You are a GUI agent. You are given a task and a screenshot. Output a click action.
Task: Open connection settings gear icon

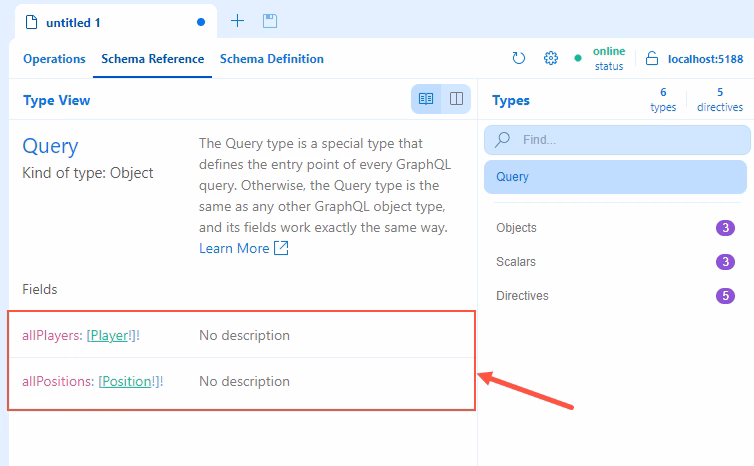551,58
